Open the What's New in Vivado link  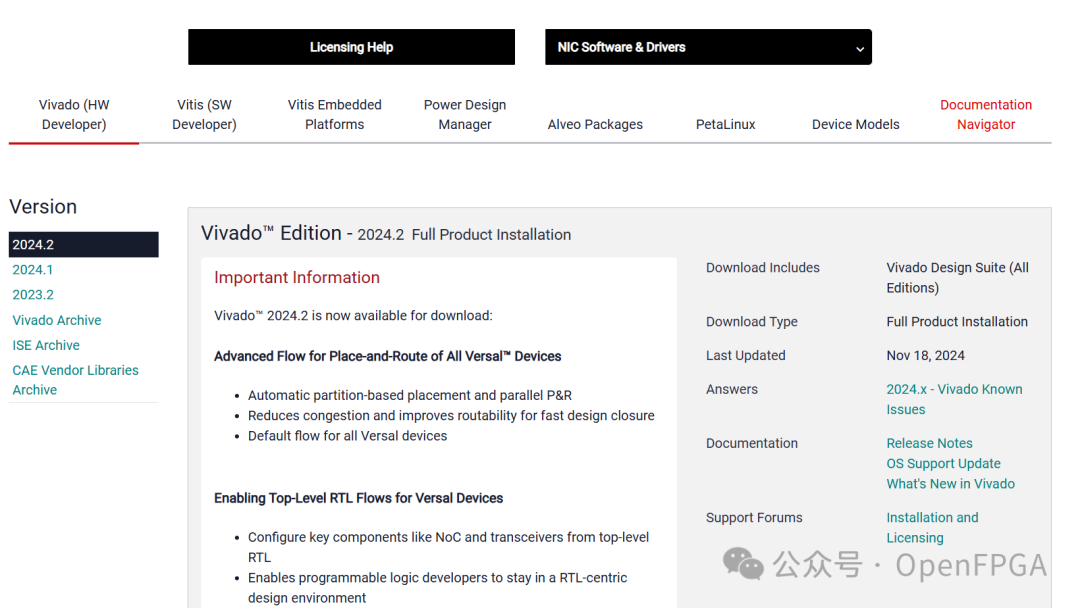tap(951, 483)
